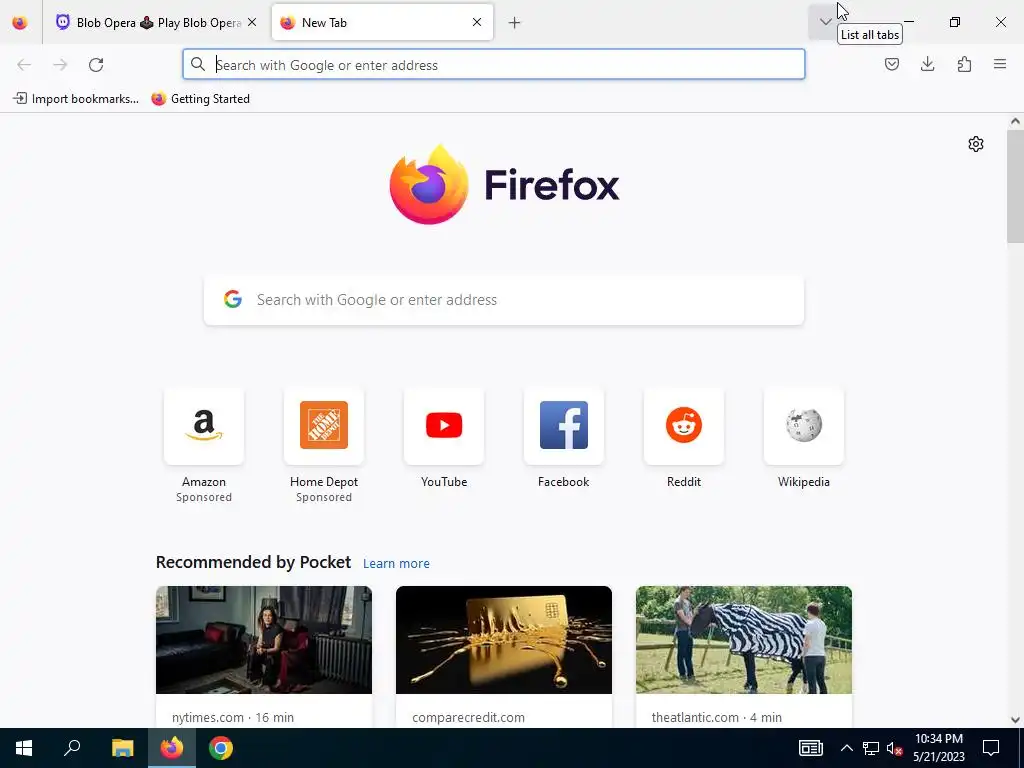
Task: Click Import bookmarks in bookmarks bar
Action: (76, 99)
